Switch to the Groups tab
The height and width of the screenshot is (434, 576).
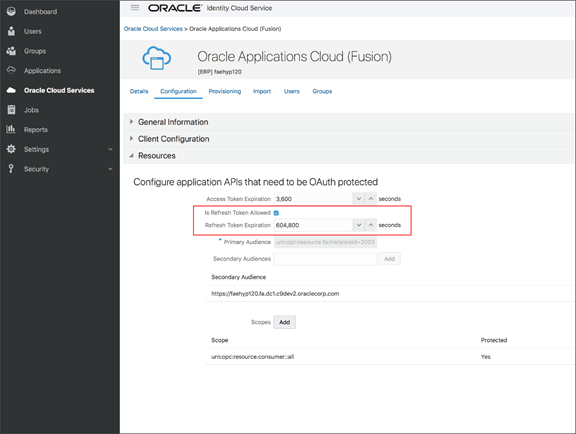322,91
